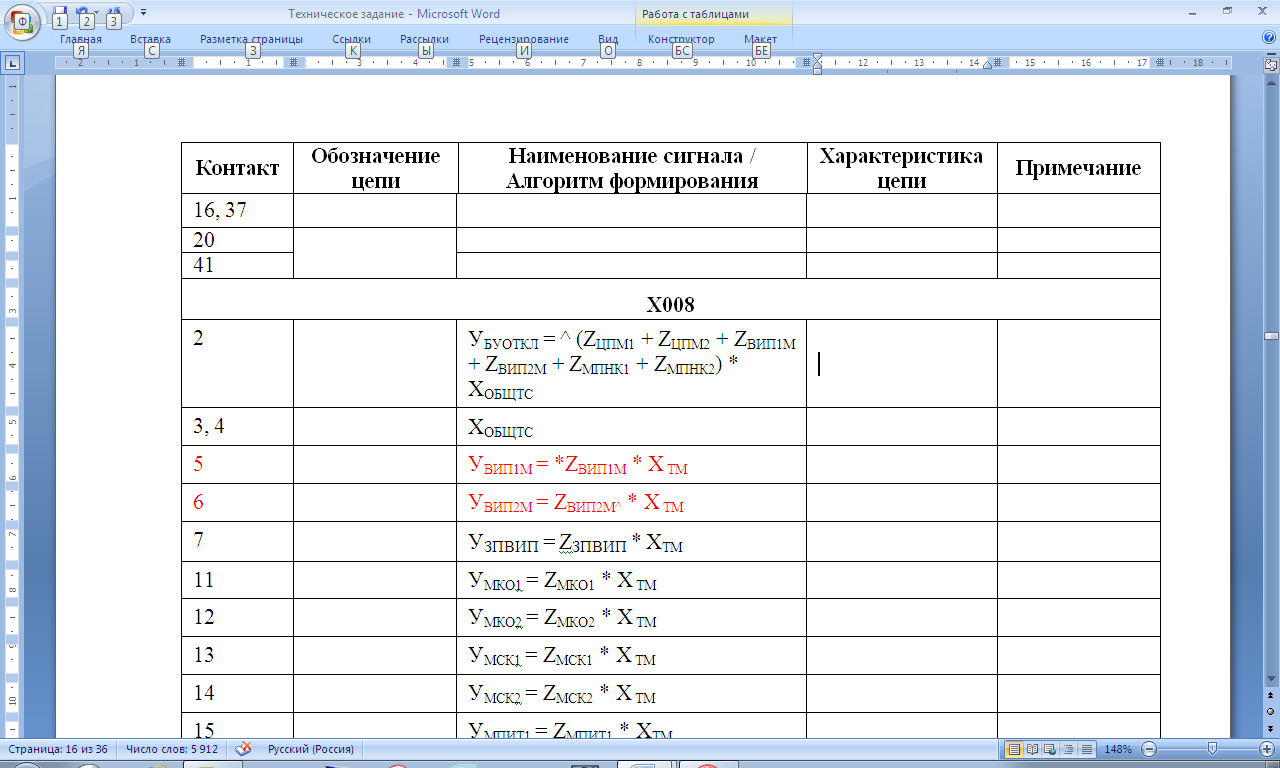1280x768 pixels.
Task: Click the contact cell 13
Action: (x=236, y=656)
